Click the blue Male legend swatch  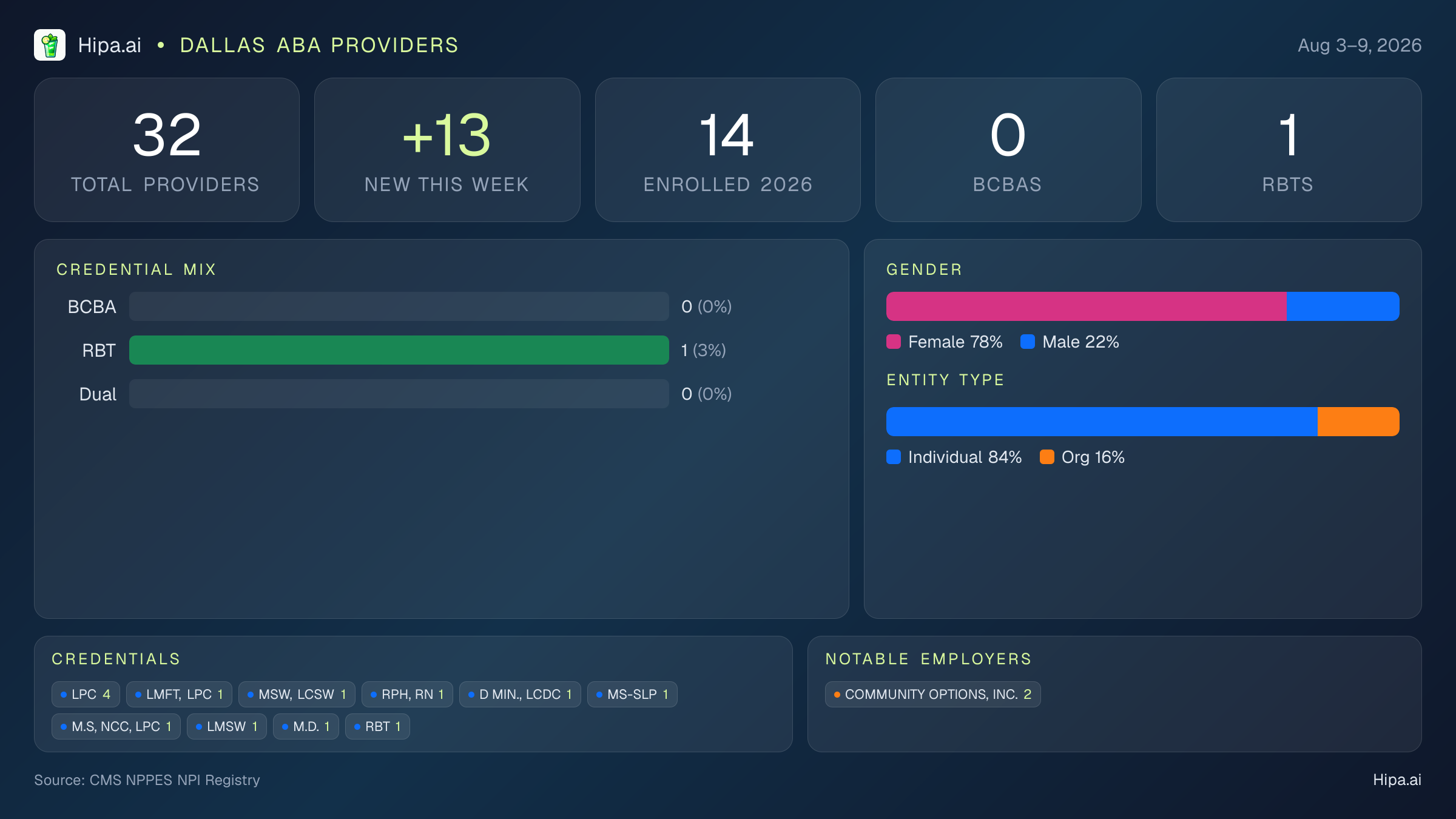coord(1028,342)
